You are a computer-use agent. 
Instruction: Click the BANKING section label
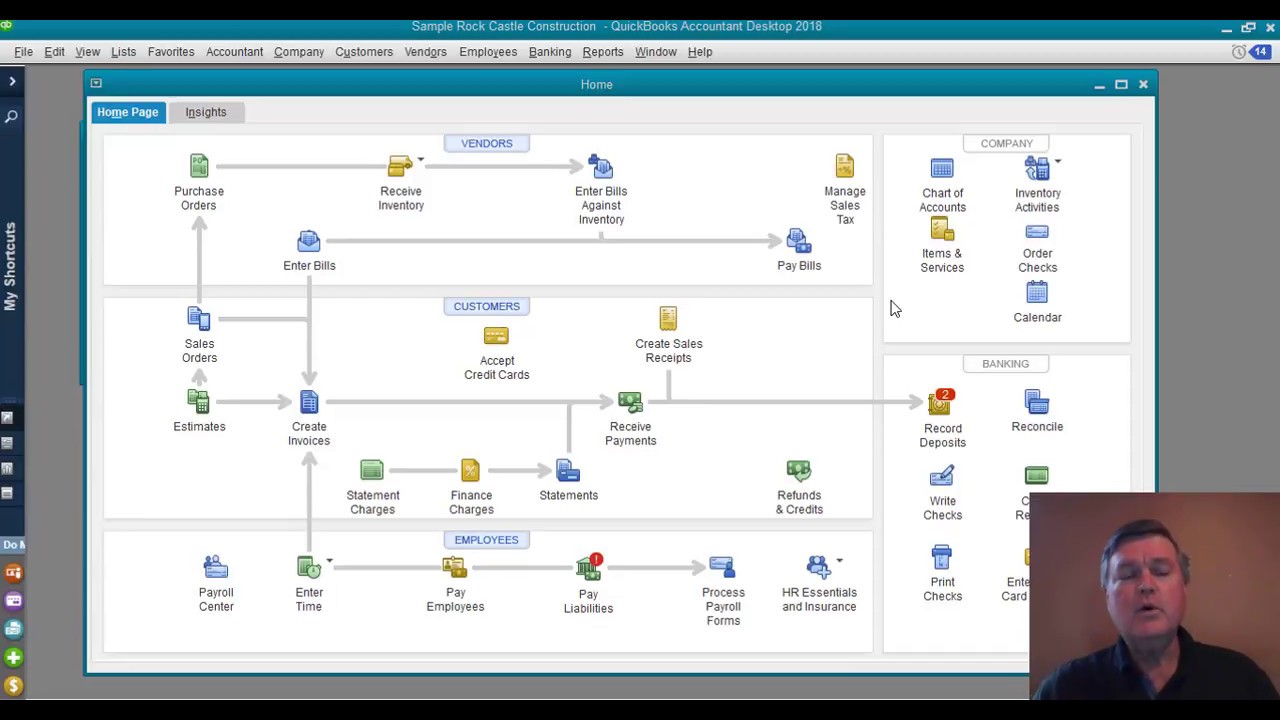point(1005,364)
